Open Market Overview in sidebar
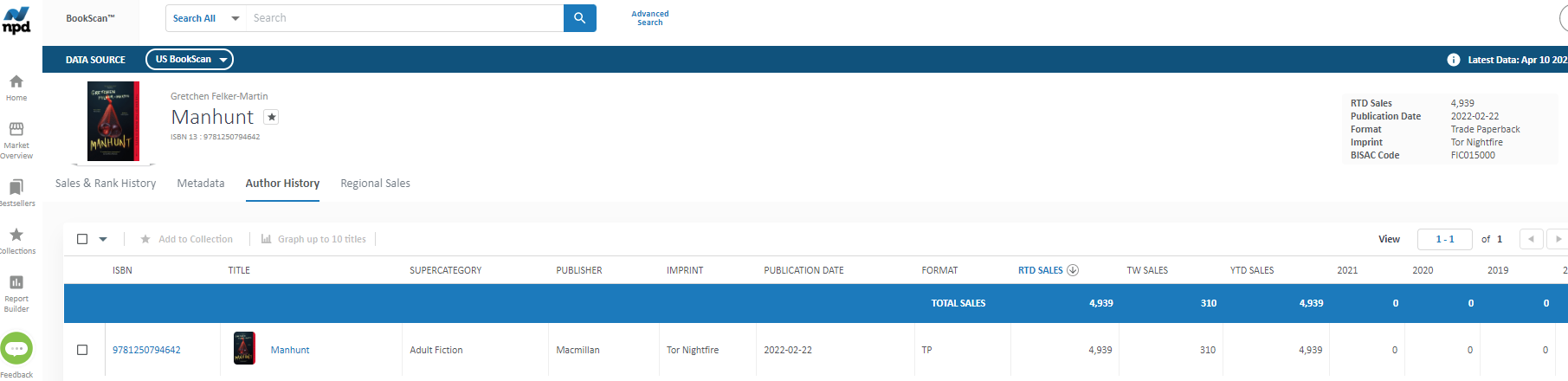The height and width of the screenshot is (381, 1568). pos(16,128)
